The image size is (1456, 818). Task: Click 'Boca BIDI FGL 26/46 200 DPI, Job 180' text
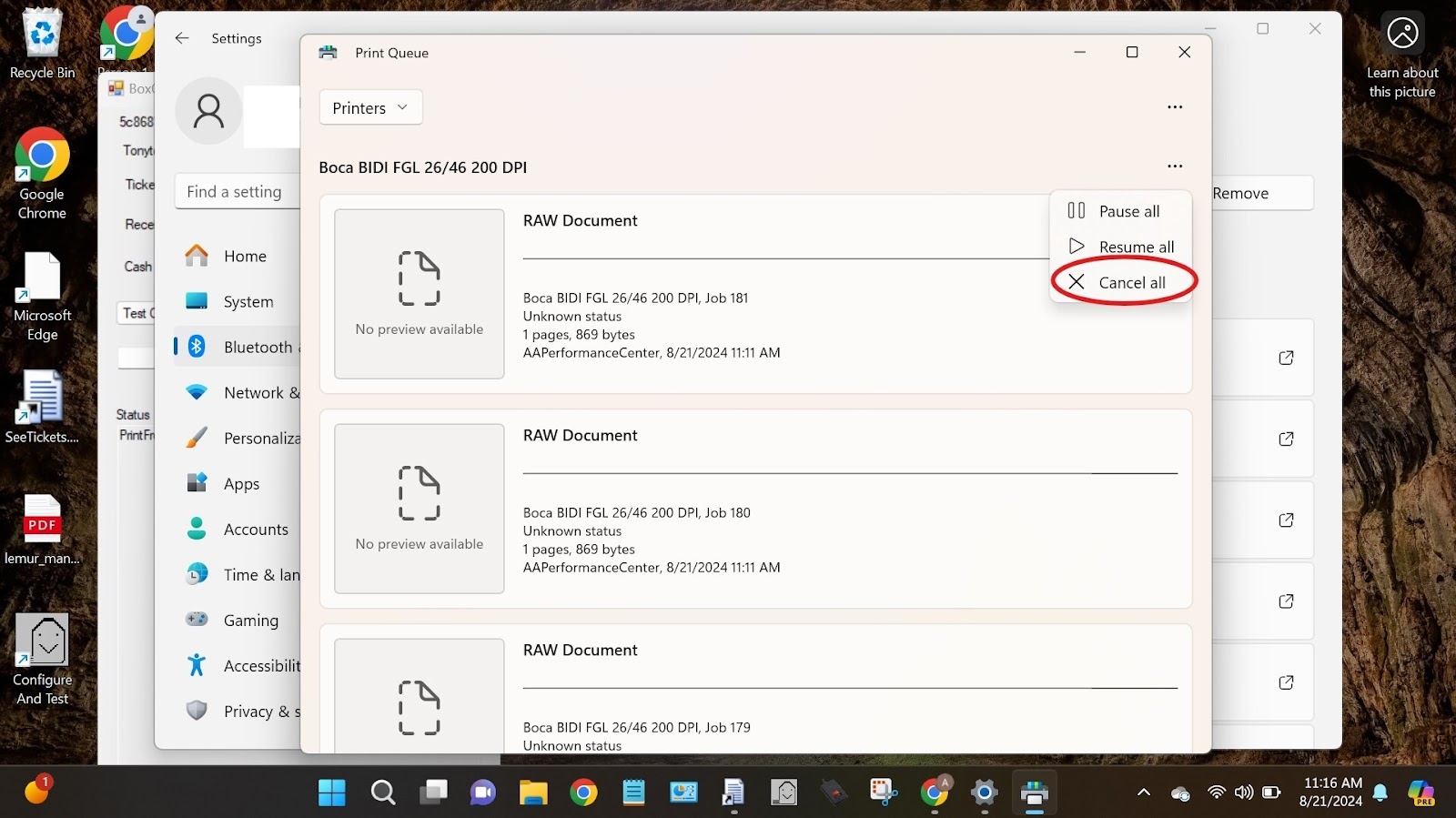tap(636, 512)
